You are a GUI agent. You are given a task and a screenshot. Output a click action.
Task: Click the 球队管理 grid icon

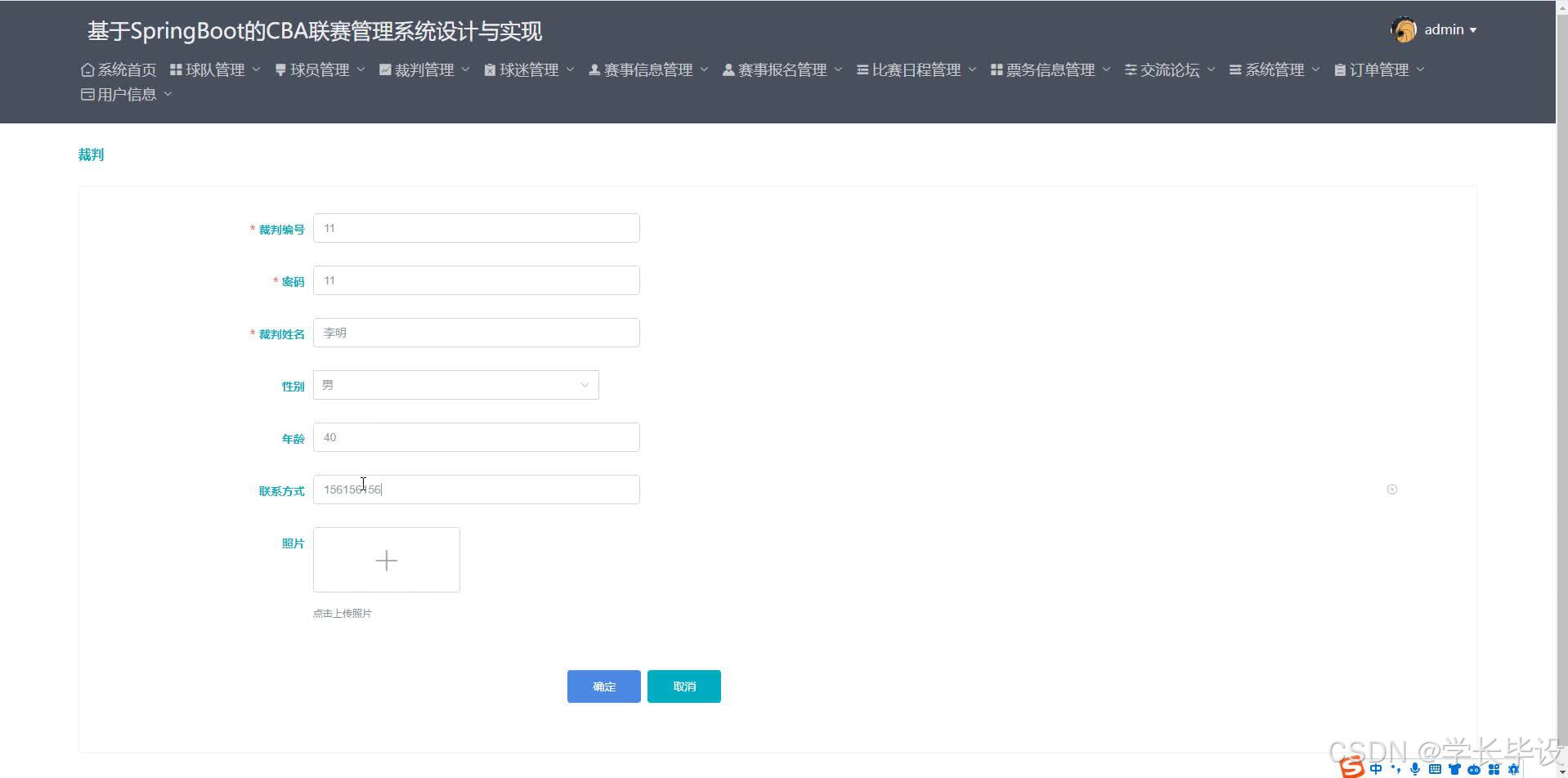tap(176, 70)
